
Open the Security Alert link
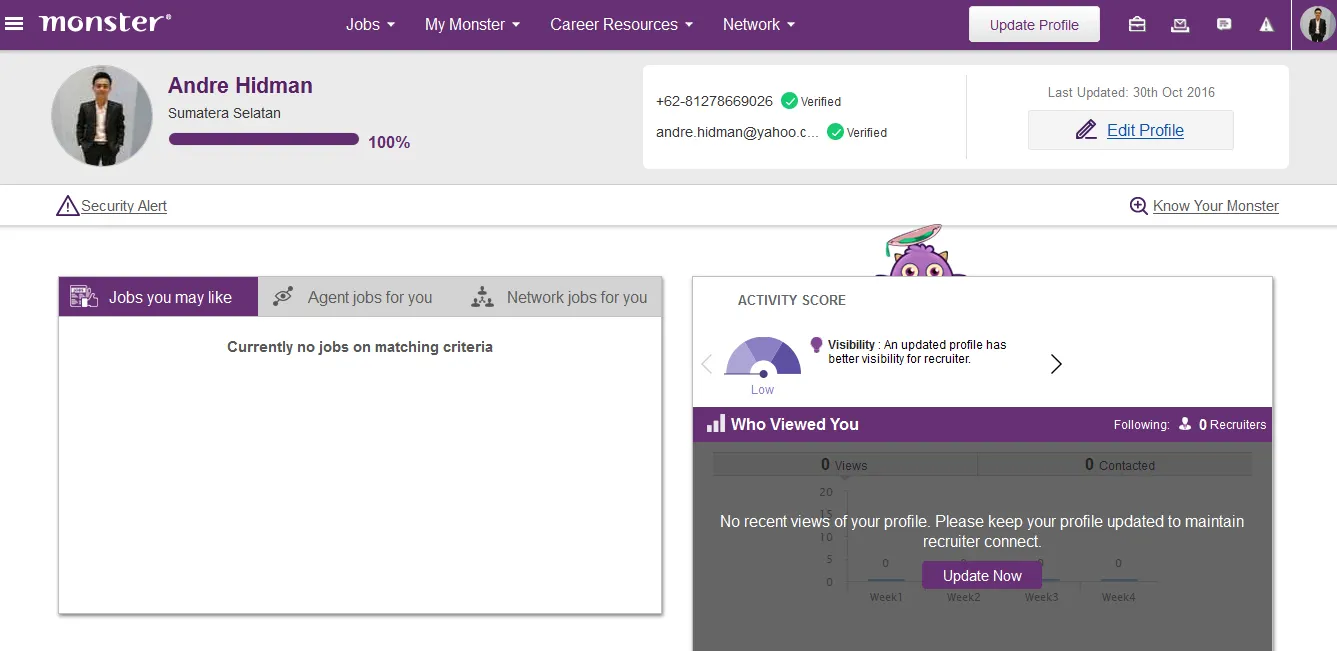click(123, 206)
